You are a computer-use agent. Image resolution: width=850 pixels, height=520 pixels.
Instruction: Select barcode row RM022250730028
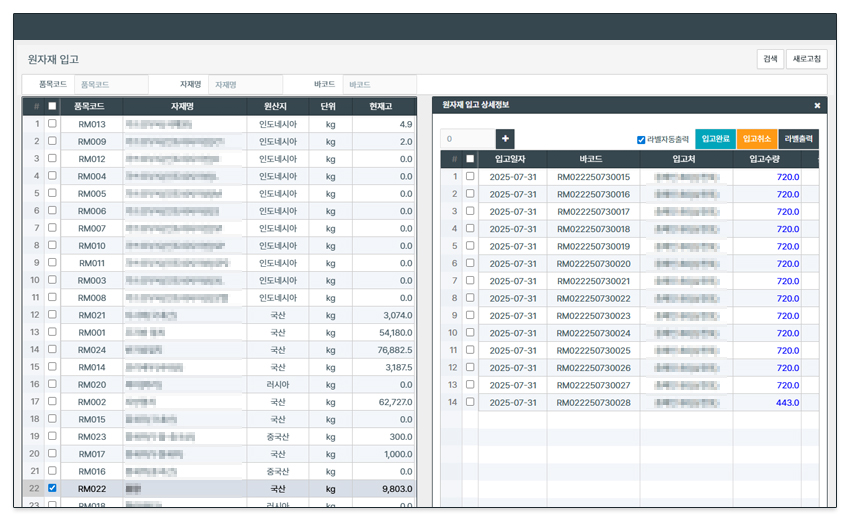tap(593, 402)
